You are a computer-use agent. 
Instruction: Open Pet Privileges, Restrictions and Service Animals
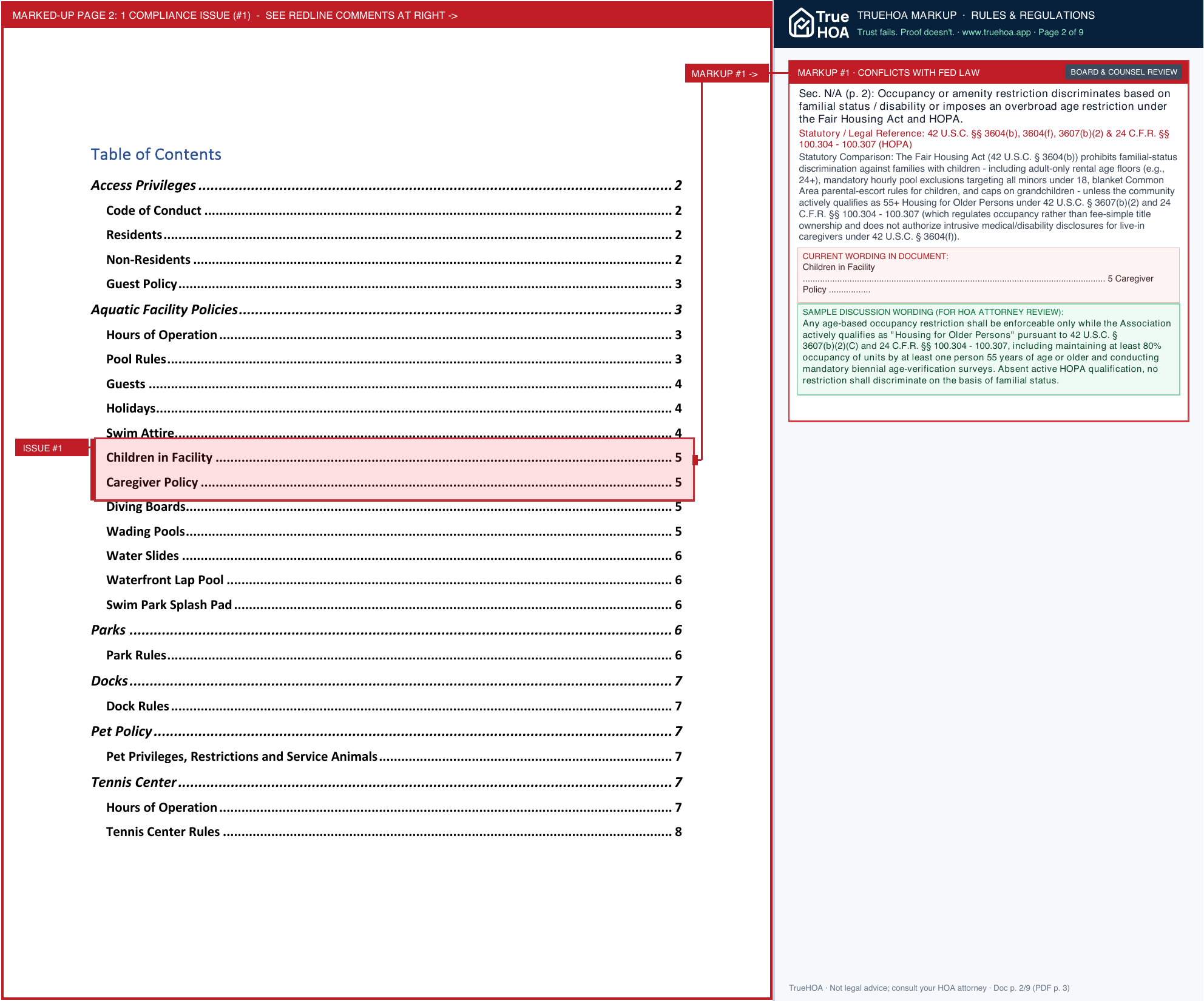[x=394, y=757]
